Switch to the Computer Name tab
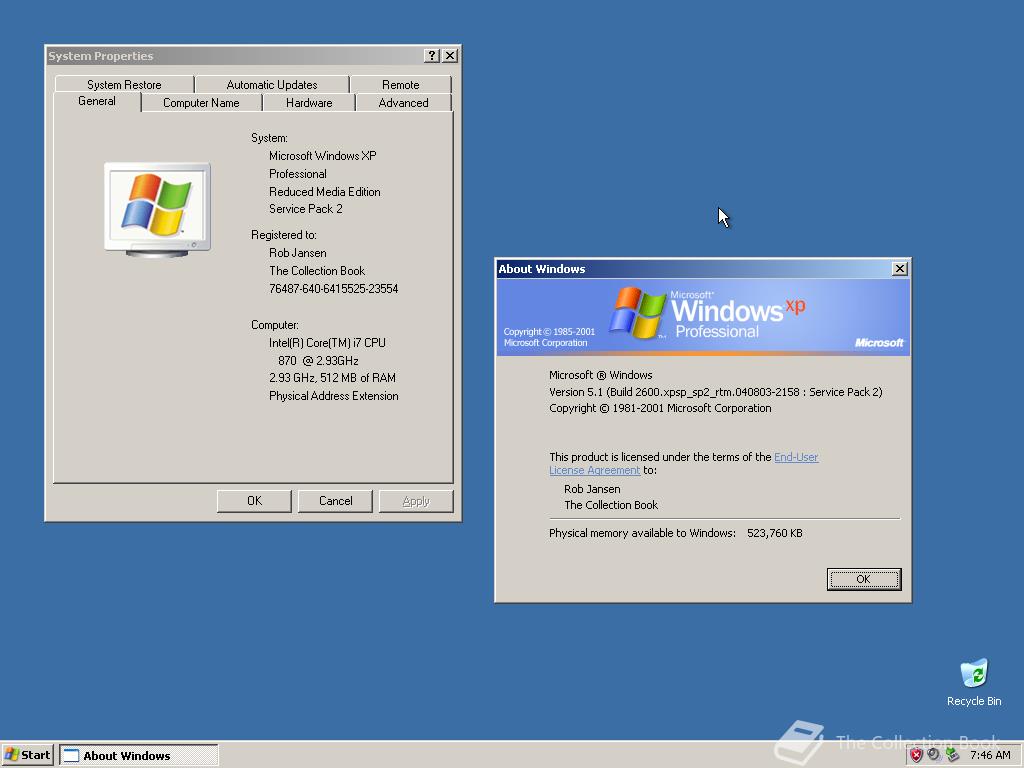The width and height of the screenshot is (1024, 768). point(201,103)
